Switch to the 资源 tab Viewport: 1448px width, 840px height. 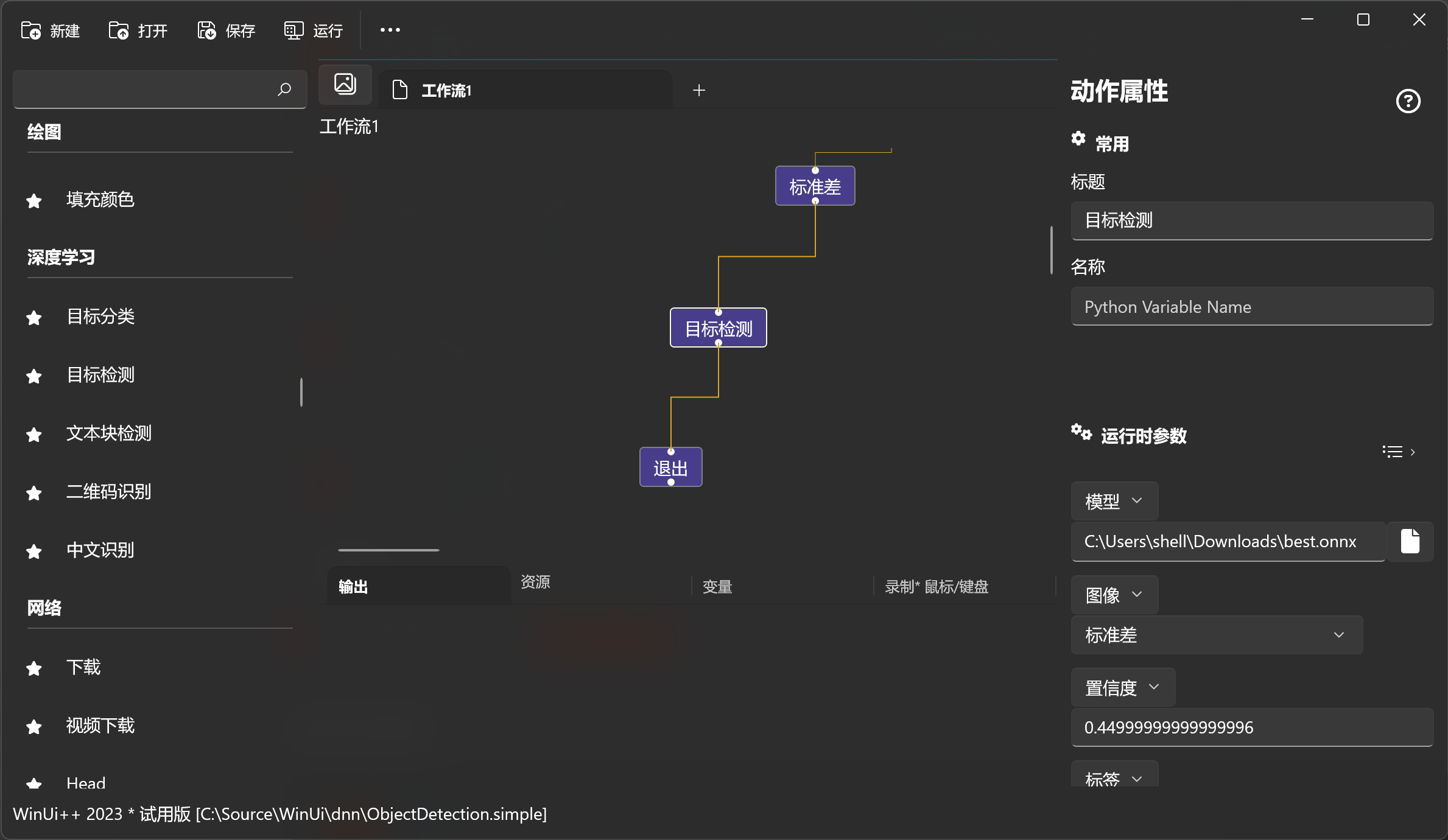[535, 583]
